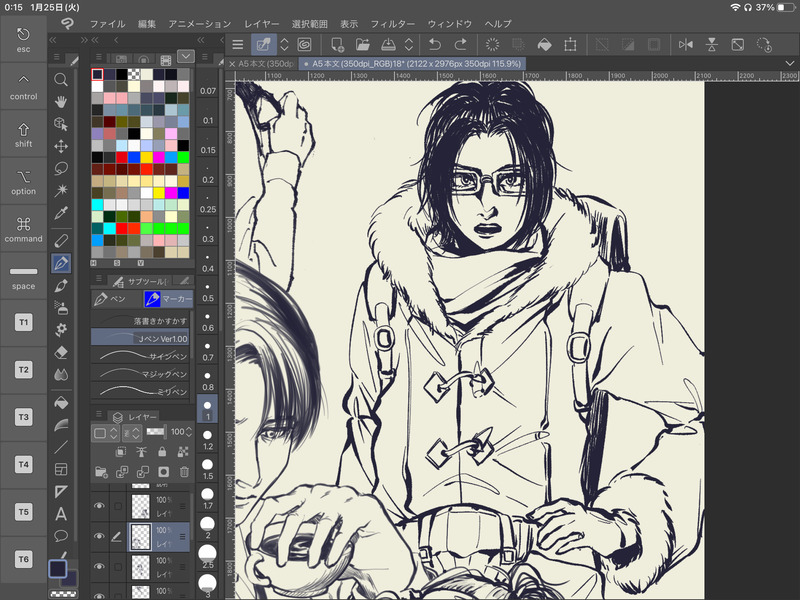Screen dimensions: 800x600
Task: Toggle Lock transparent pixels icon
Action: tap(183, 452)
